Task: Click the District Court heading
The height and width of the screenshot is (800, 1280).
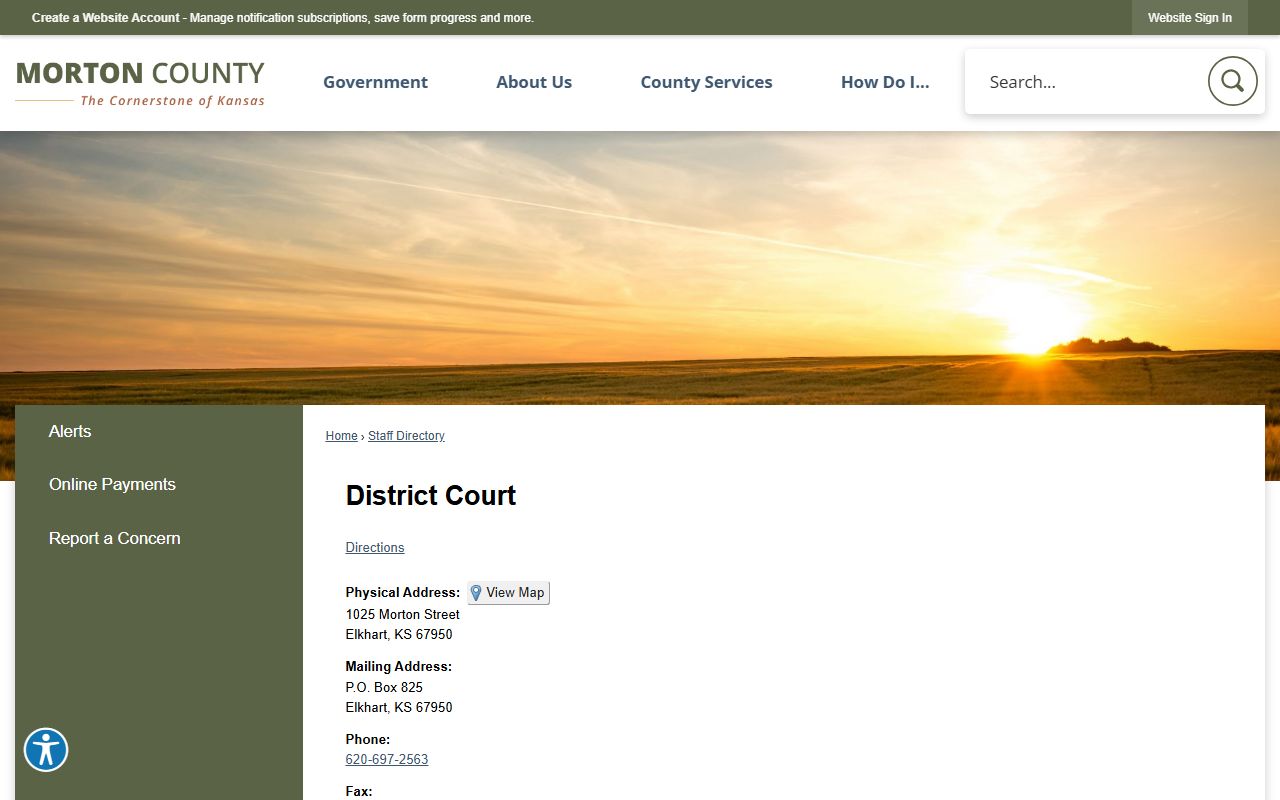Action: coord(431,495)
